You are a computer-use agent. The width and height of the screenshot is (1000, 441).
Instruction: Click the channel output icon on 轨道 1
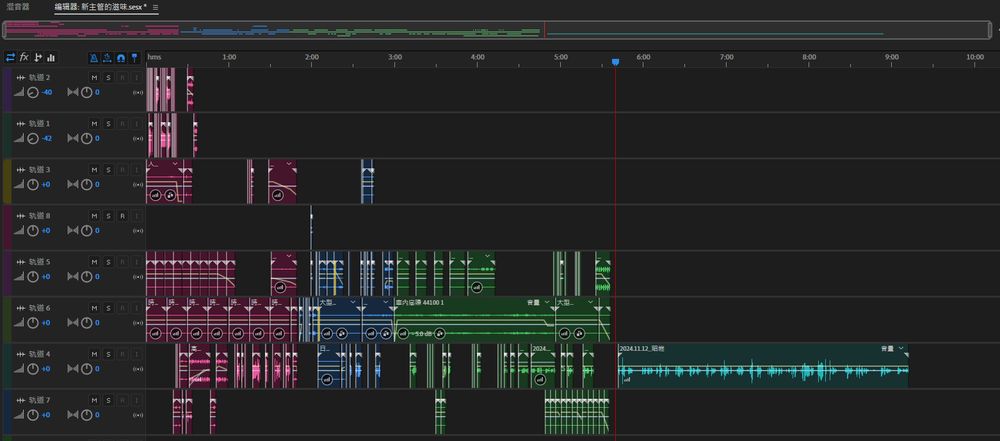[137, 138]
